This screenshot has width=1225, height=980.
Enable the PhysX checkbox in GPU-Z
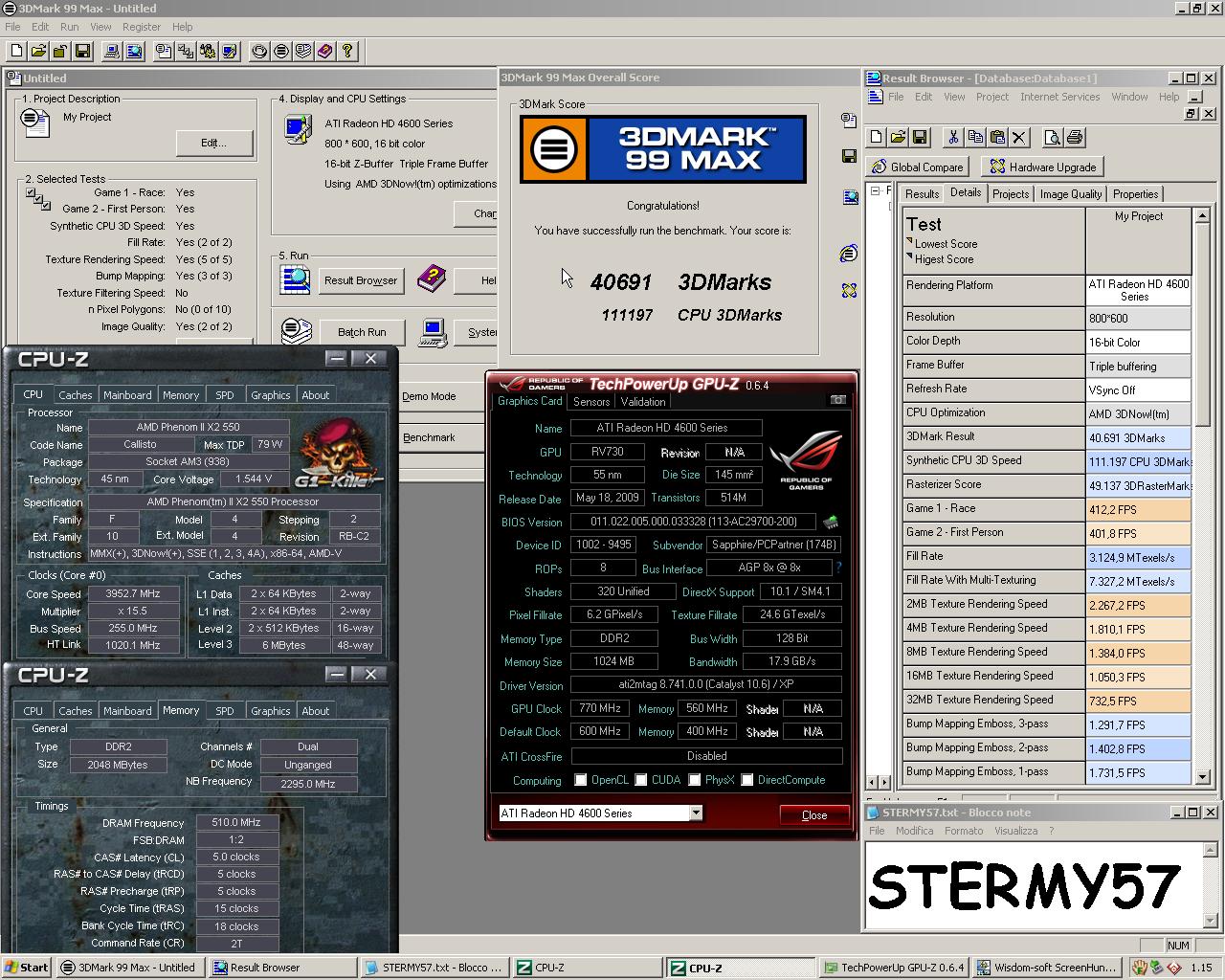pyautogui.click(x=695, y=780)
